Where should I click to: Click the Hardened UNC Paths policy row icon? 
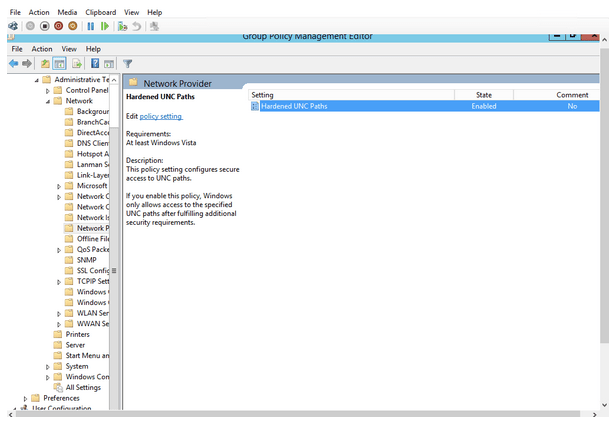click(255, 106)
